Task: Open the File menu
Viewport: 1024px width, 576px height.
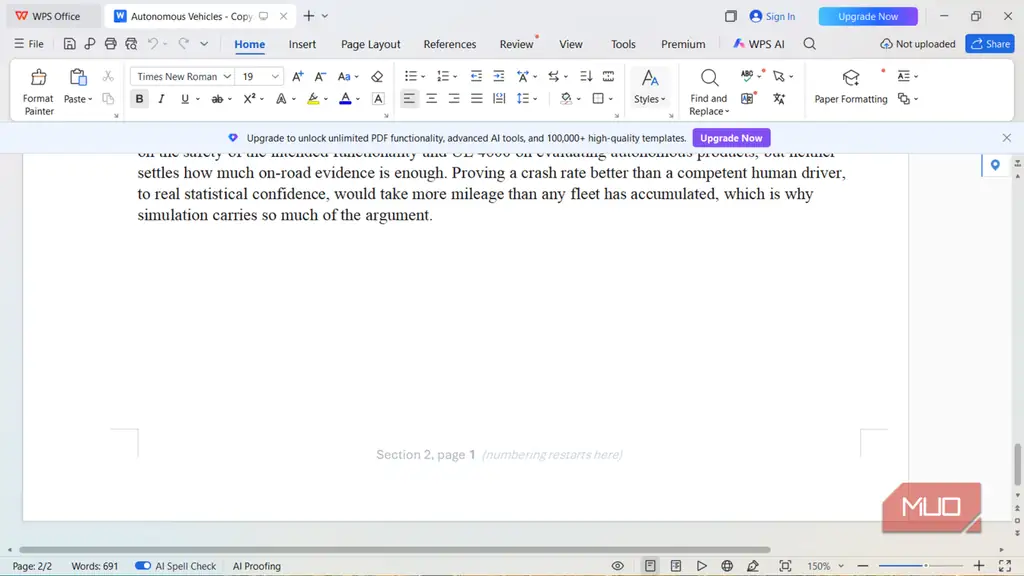Action: pos(29,44)
